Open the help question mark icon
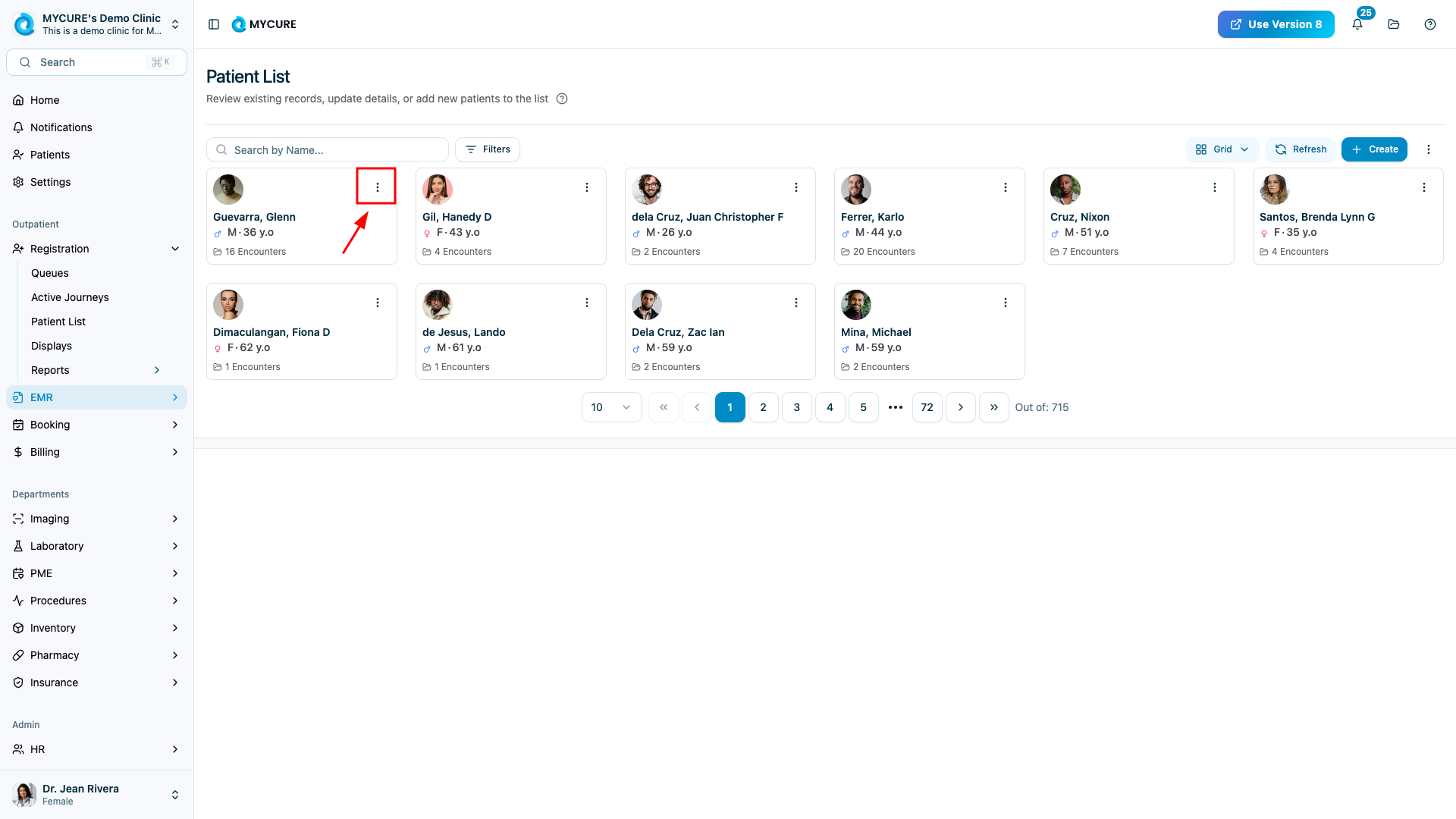Viewport: 1456px width, 819px height. coord(1430,24)
